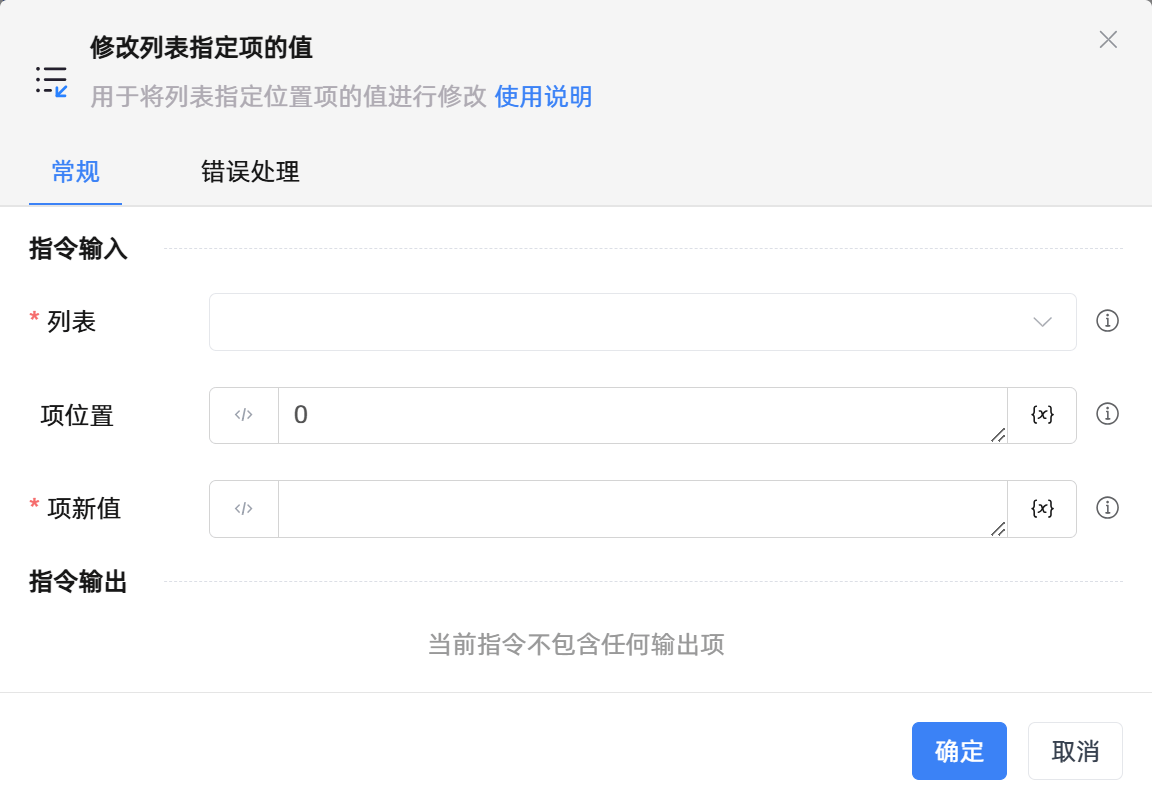The image size is (1152, 808).
Task: Click the list-edit icon beside the dialog title
Action: [x=51, y=81]
